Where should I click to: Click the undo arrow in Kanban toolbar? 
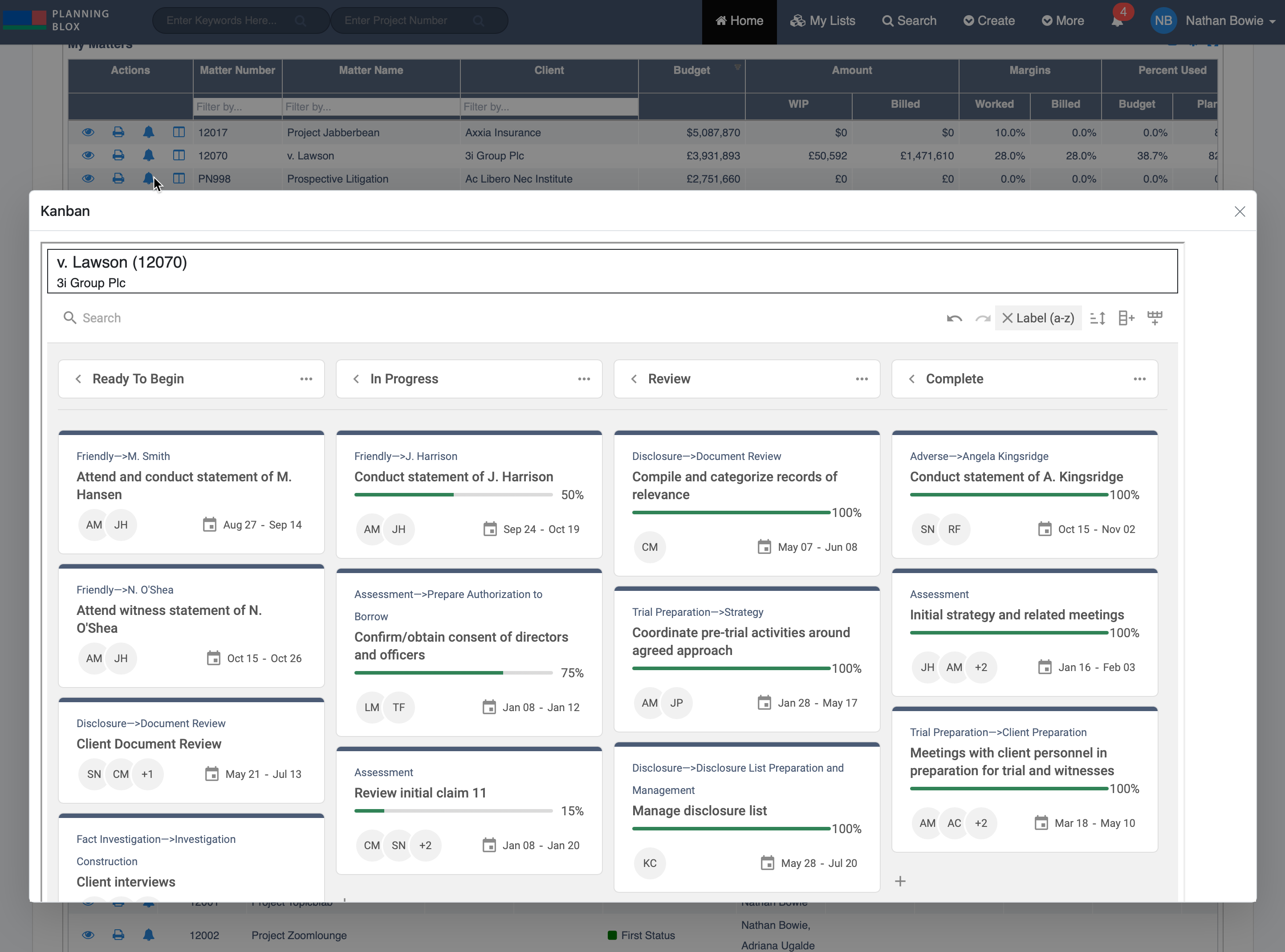coord(954,318)
